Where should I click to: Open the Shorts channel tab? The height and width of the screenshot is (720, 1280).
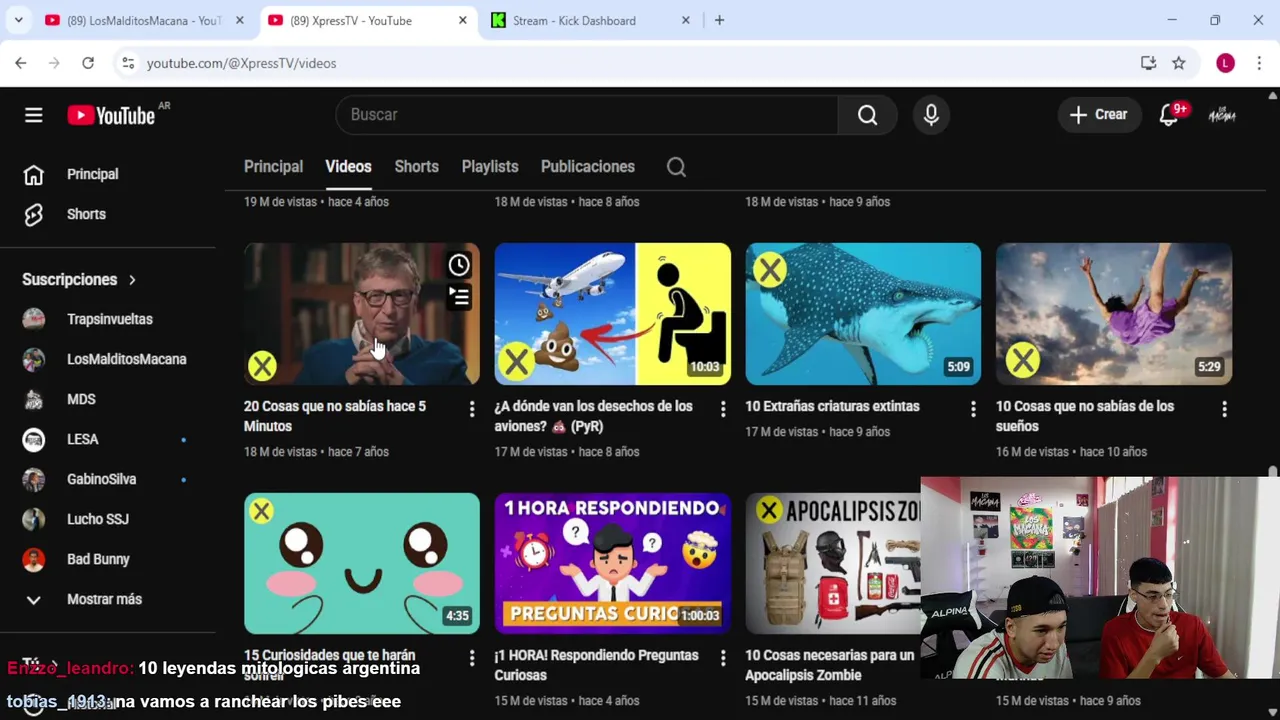(416, 167)
